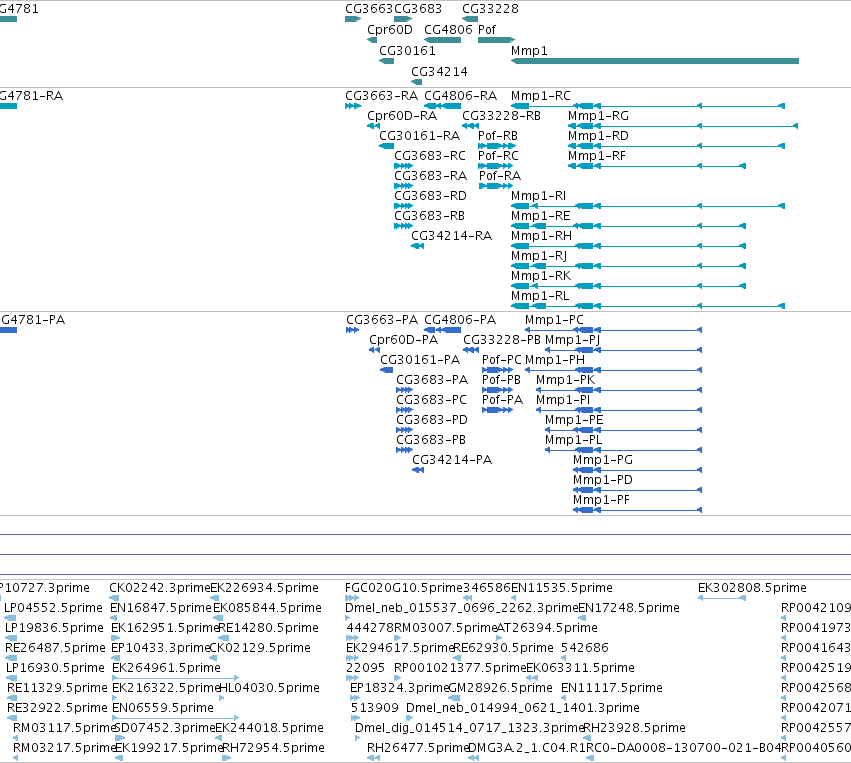
Task: Select protein Mmp1-PC label
Action: coord(554,320)
